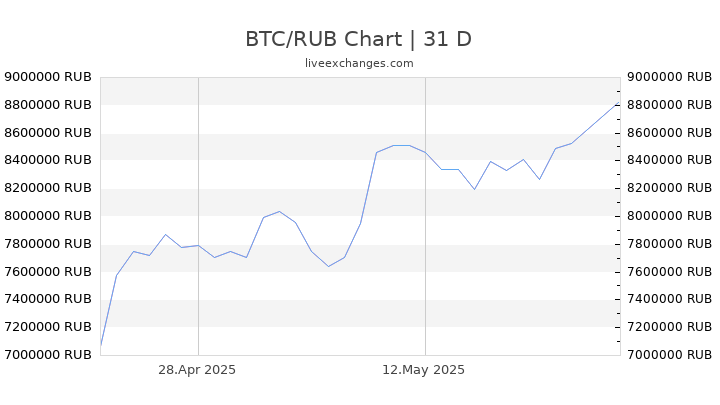Click the 7400000 RUB label on right axis
The image size is (720, 405).
[x=669, y=299]
